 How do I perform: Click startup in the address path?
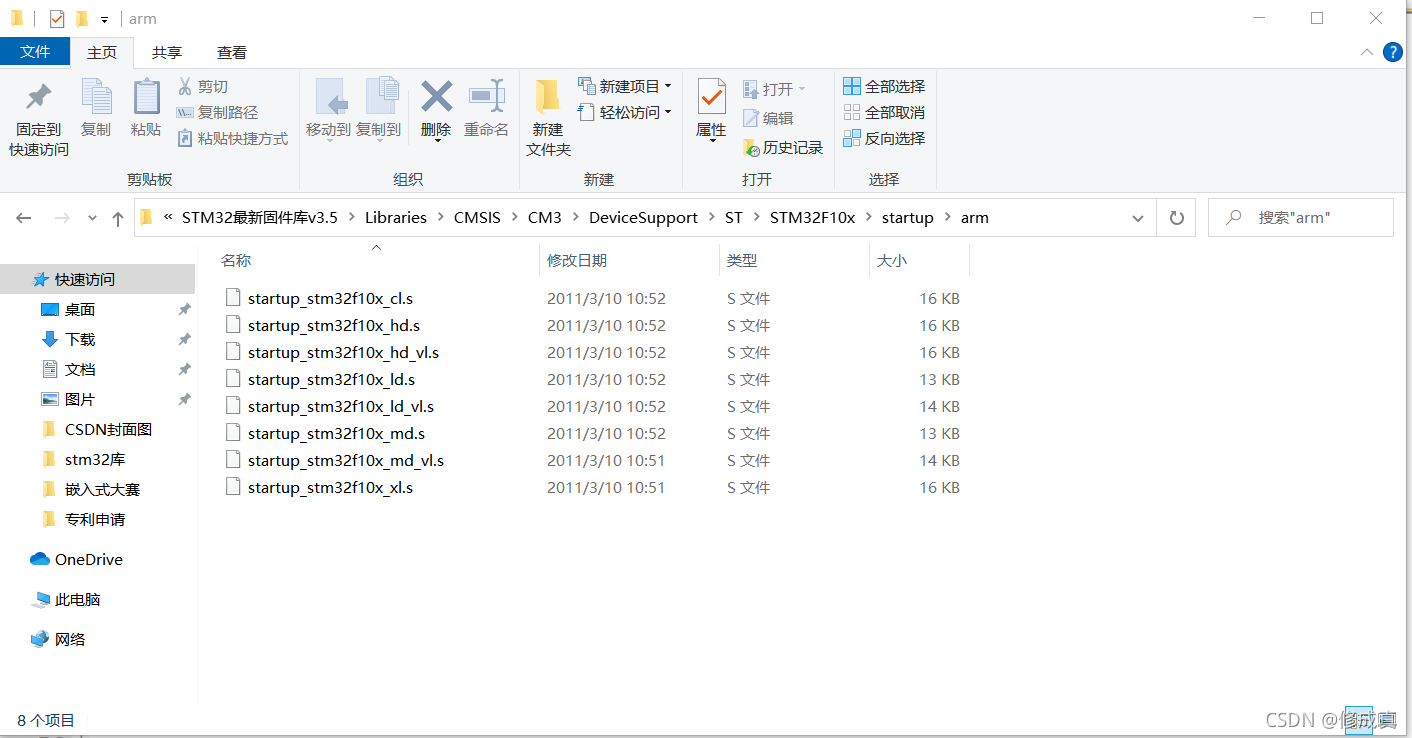(908, 218)
